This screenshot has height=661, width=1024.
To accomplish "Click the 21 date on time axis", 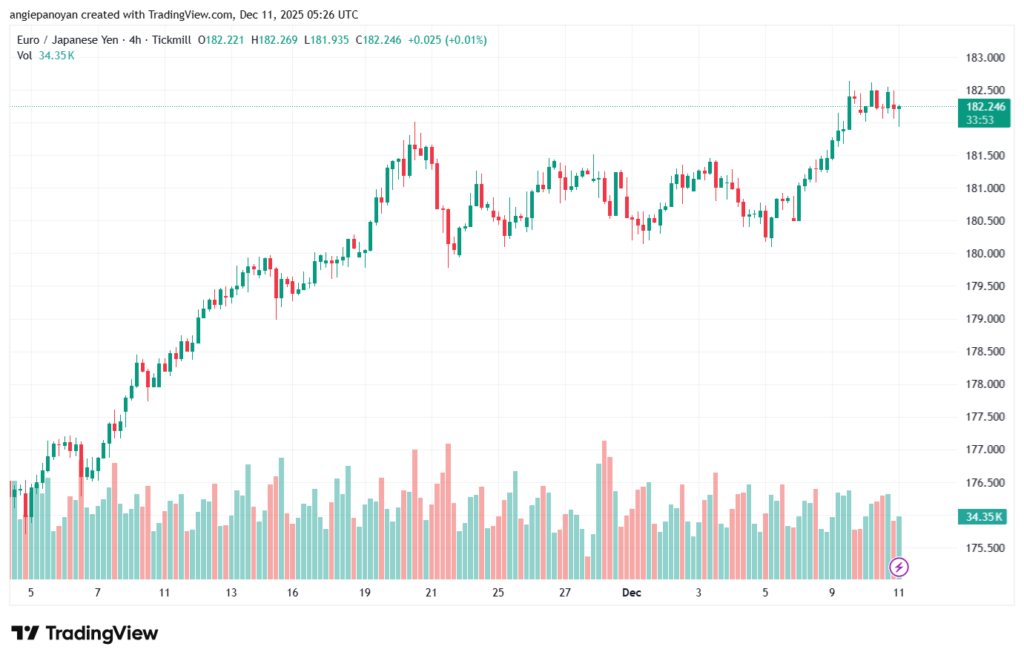I will [431, 592].
